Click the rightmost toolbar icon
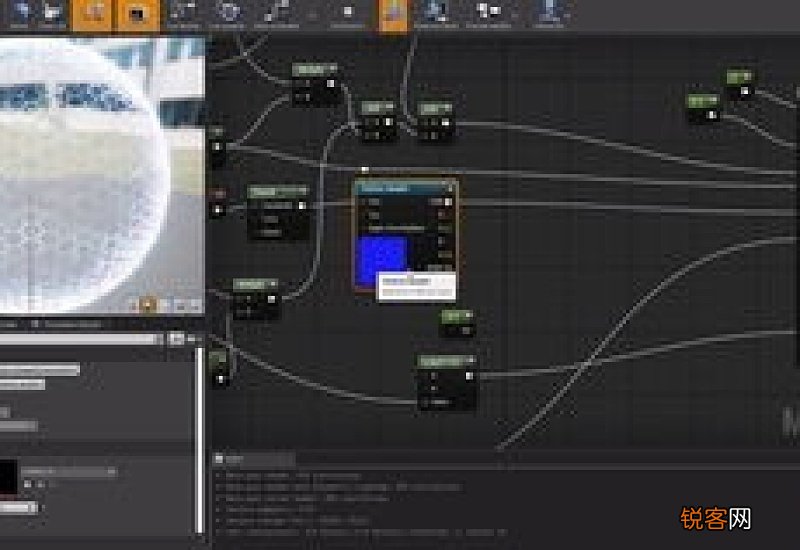Image resolution: width=800 pixels, height=550 pixels. click(549, 13)
